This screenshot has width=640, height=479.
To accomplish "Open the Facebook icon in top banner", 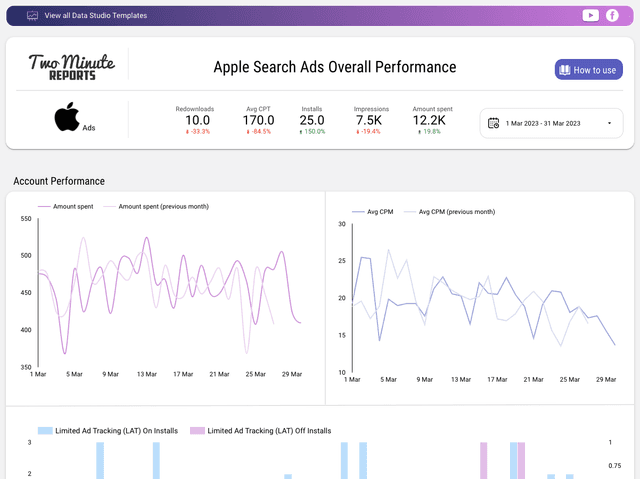I will click(612, 16).
